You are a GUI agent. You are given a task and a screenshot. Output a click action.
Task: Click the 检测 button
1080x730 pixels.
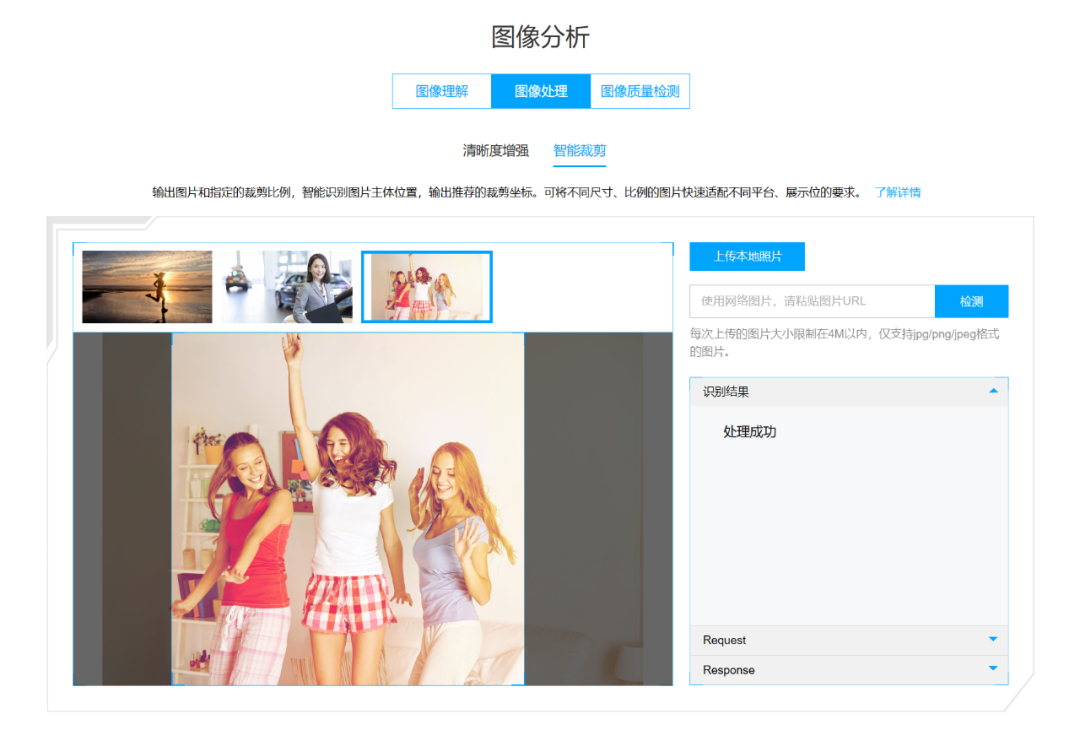coord(971,301)
